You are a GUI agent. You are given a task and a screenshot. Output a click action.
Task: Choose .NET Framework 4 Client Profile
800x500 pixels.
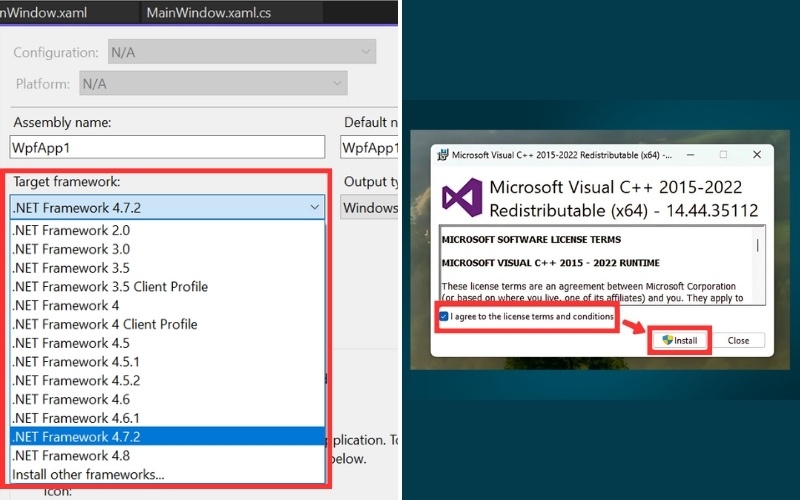[x=167, y=324]
